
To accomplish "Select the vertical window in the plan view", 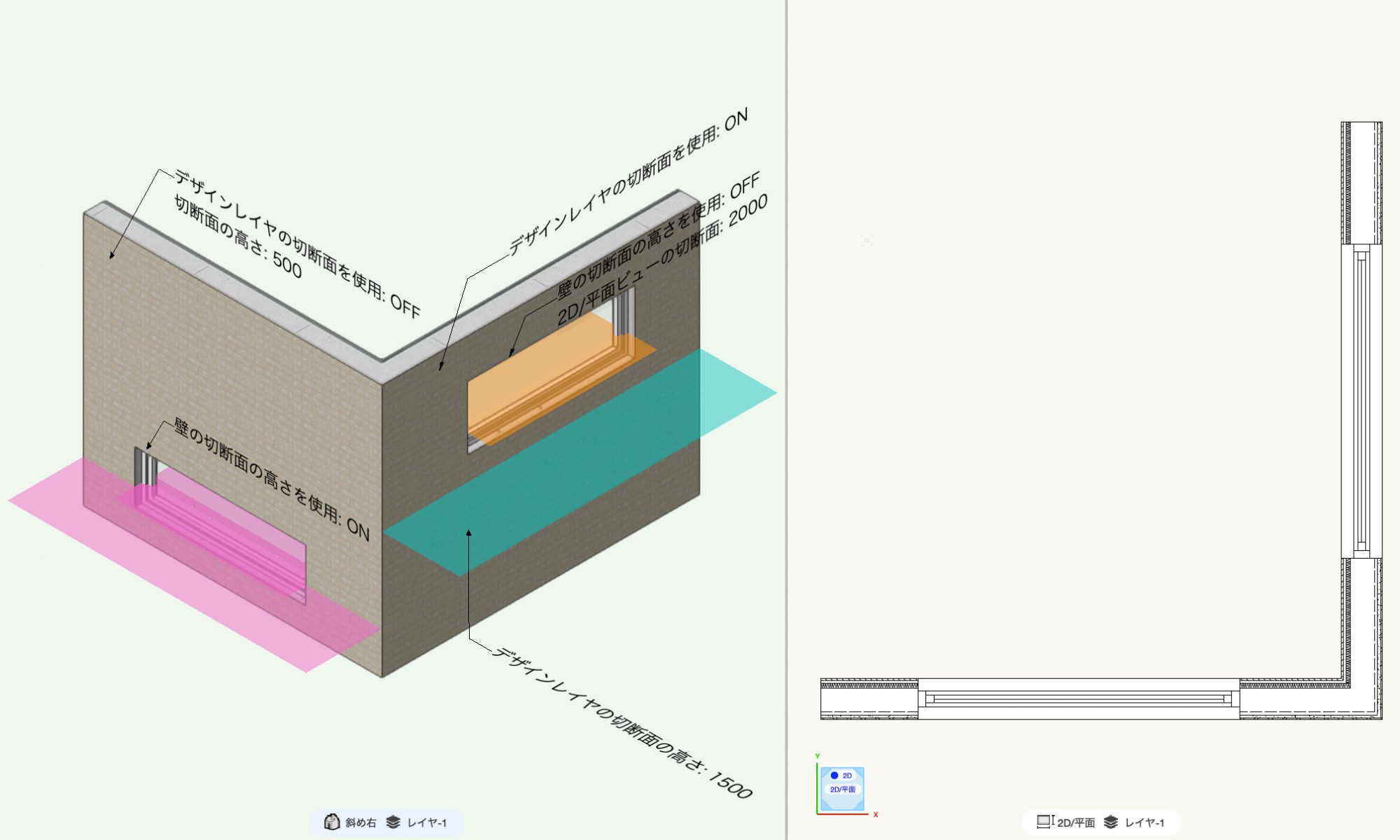I will pos(1361,401).
